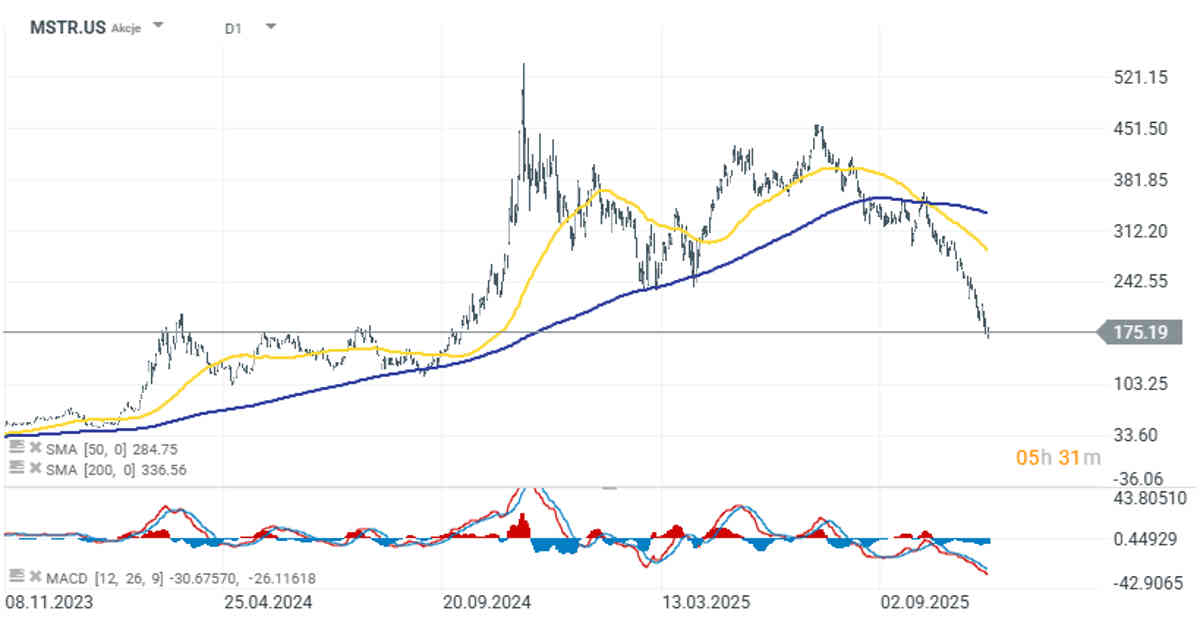Click the 05h 31m candle countdown timer

1057,458
